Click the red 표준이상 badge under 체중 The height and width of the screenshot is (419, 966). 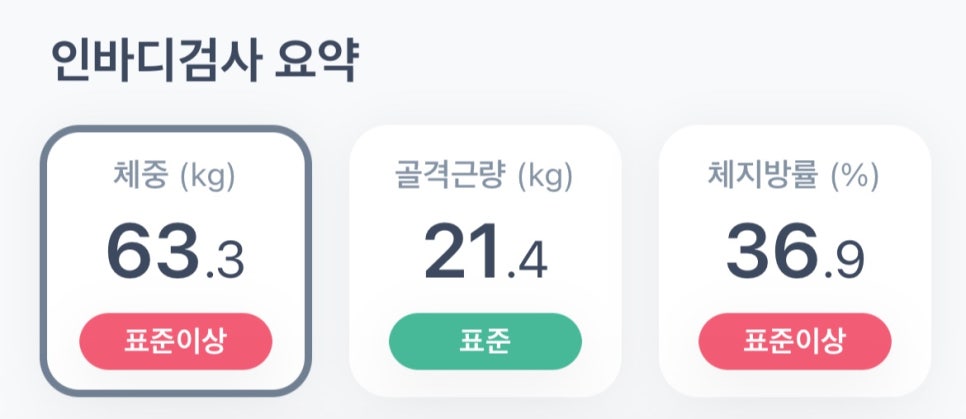[175, 341]
